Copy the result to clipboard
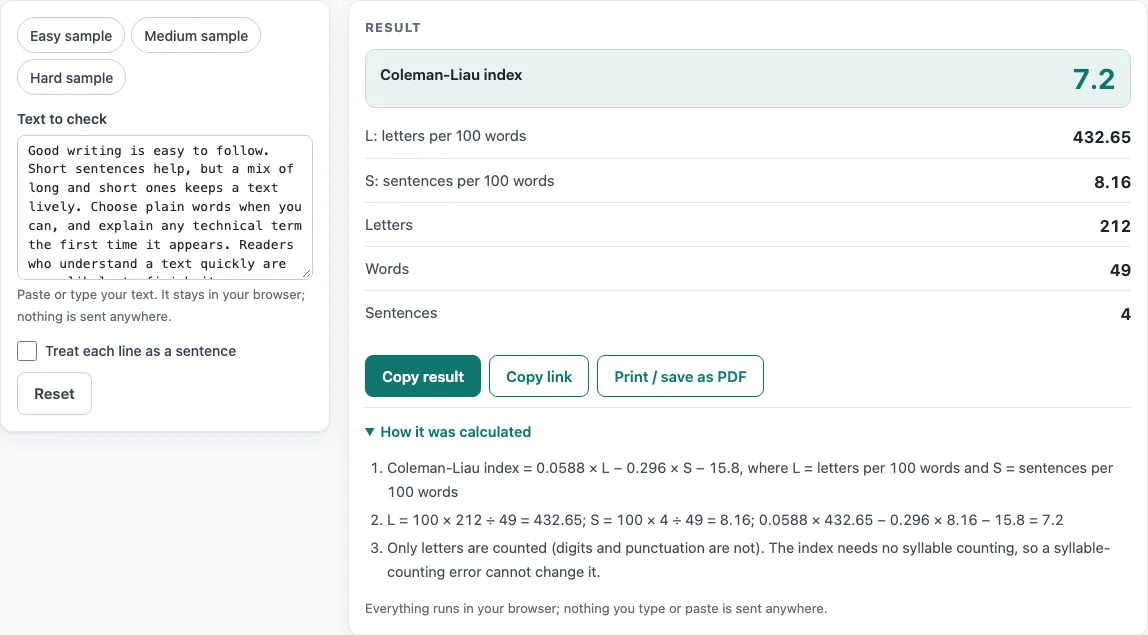 pyautogui.click(x=422, y=376)
